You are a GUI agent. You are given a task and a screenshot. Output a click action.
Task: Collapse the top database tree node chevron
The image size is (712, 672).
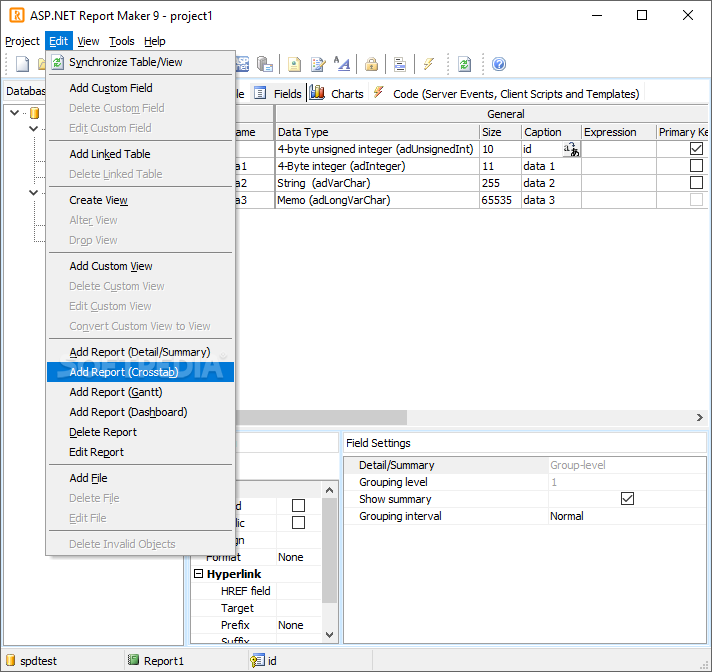pos(14,113)
